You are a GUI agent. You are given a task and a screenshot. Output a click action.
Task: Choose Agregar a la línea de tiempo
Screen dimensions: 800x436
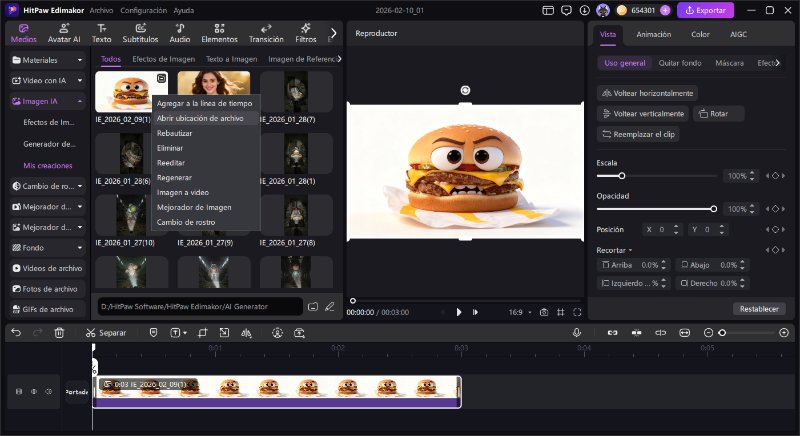(206, 104)
